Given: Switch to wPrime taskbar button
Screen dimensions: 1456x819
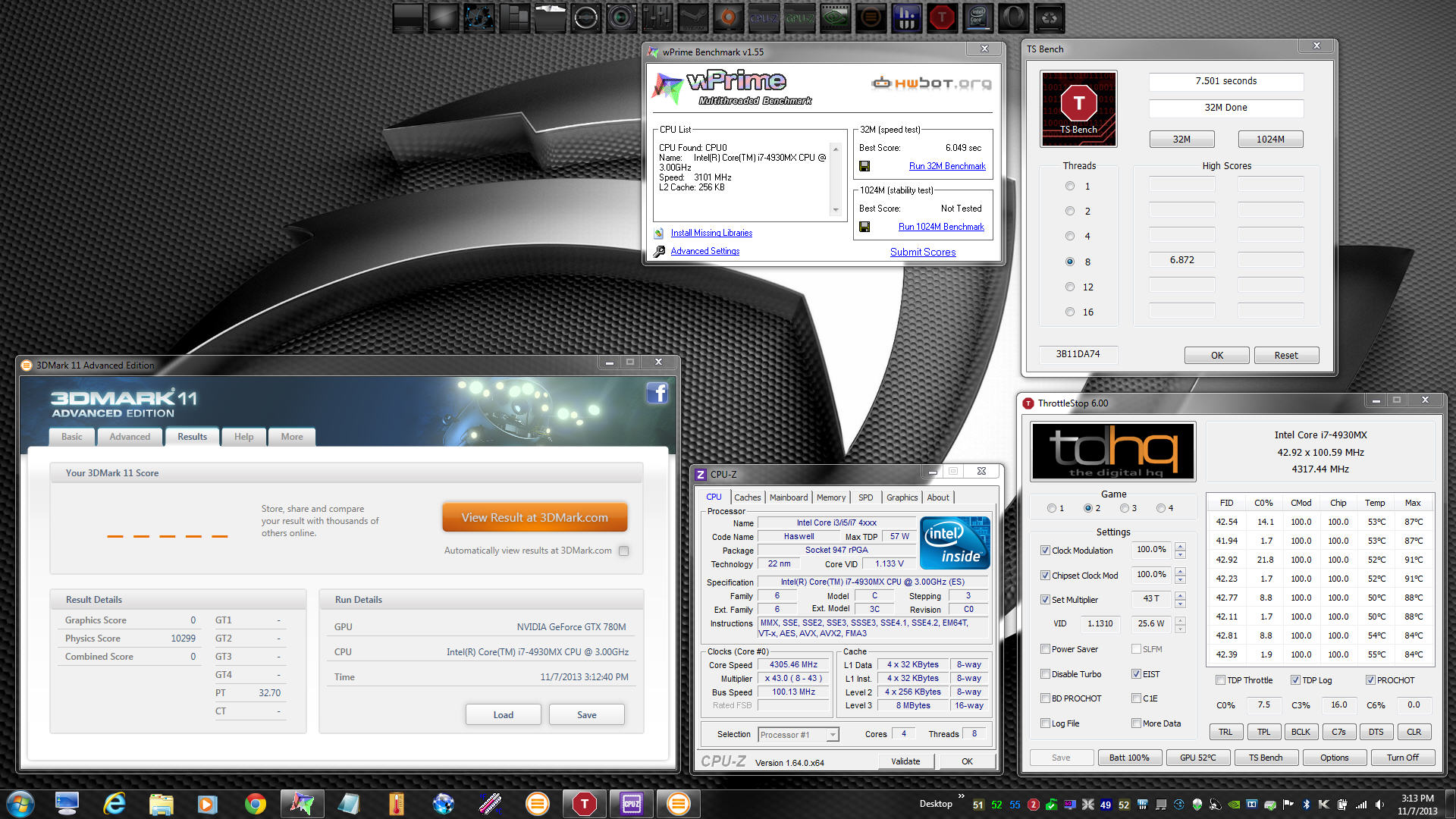Looking at the screenshot, I should pyautogui.click(x=302, y=803).
